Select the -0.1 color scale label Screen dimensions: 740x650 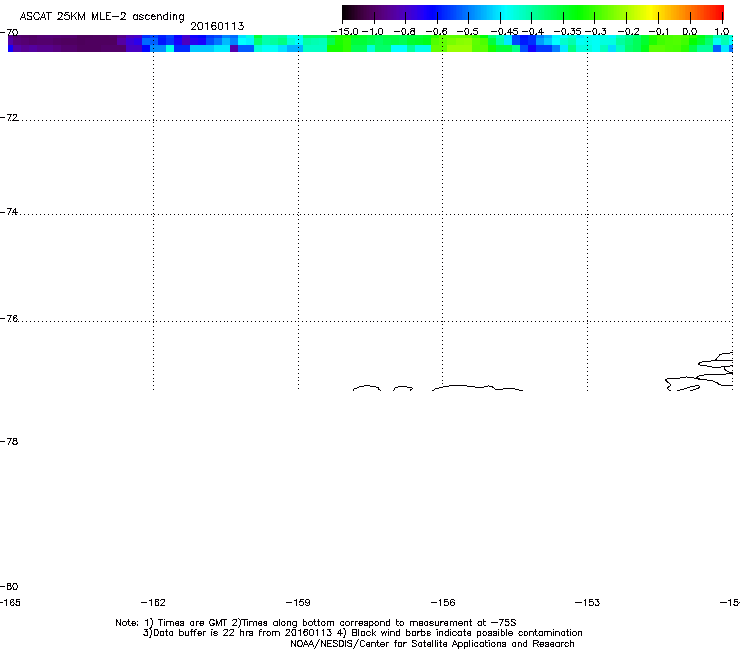(x=659, y=32)
